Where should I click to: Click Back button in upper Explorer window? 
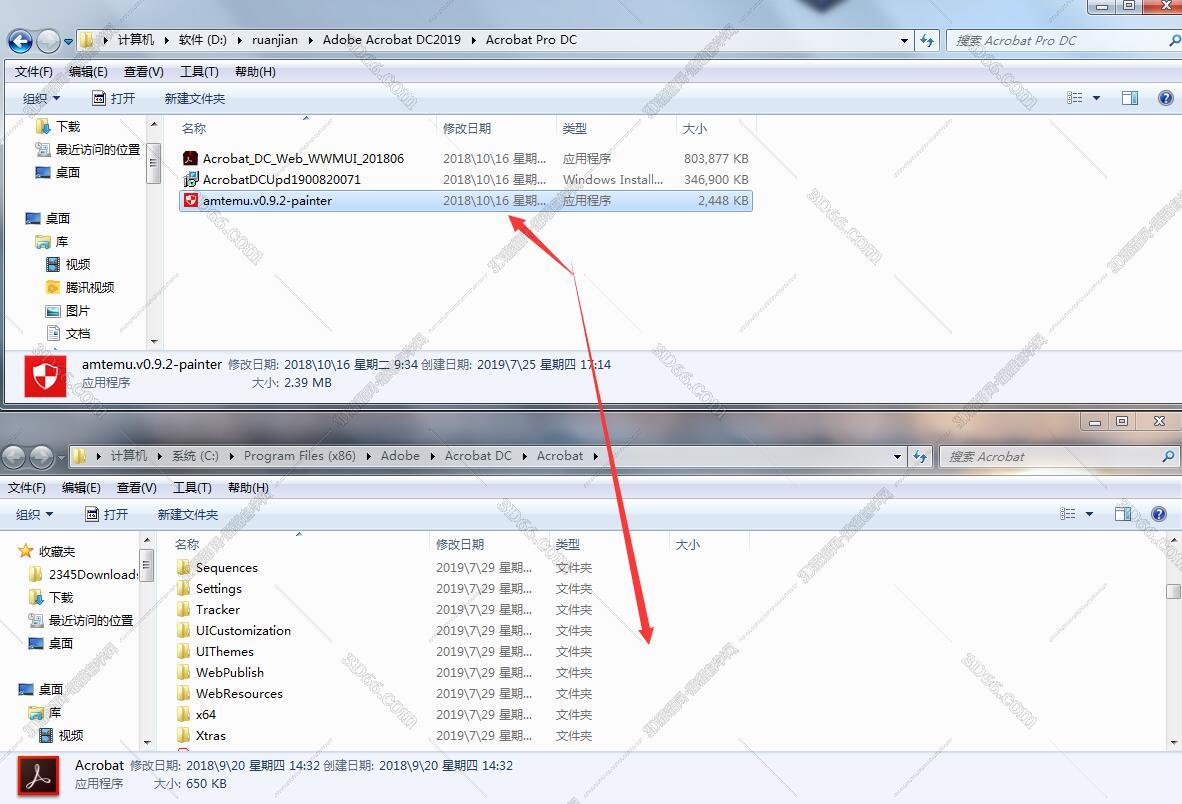pos(20,41)
